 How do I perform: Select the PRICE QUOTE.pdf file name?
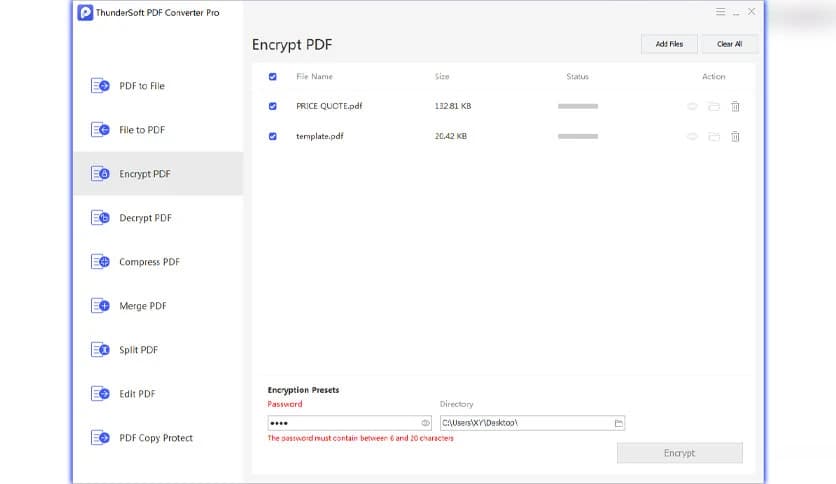[329, 106]
